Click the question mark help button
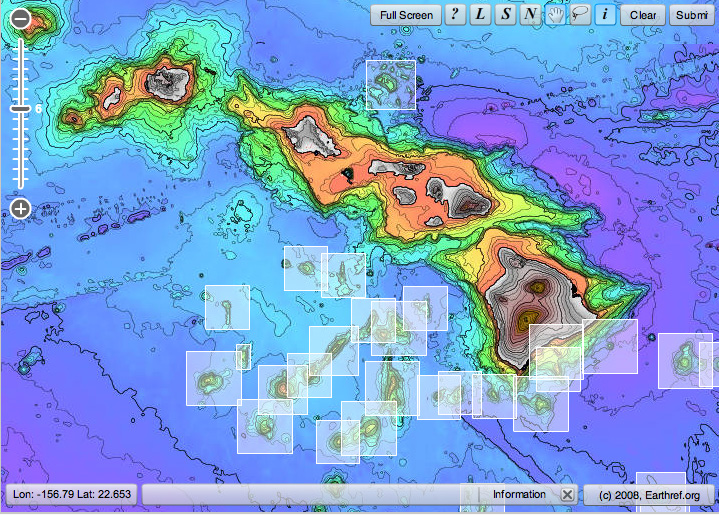 click(x=455, y=15)
